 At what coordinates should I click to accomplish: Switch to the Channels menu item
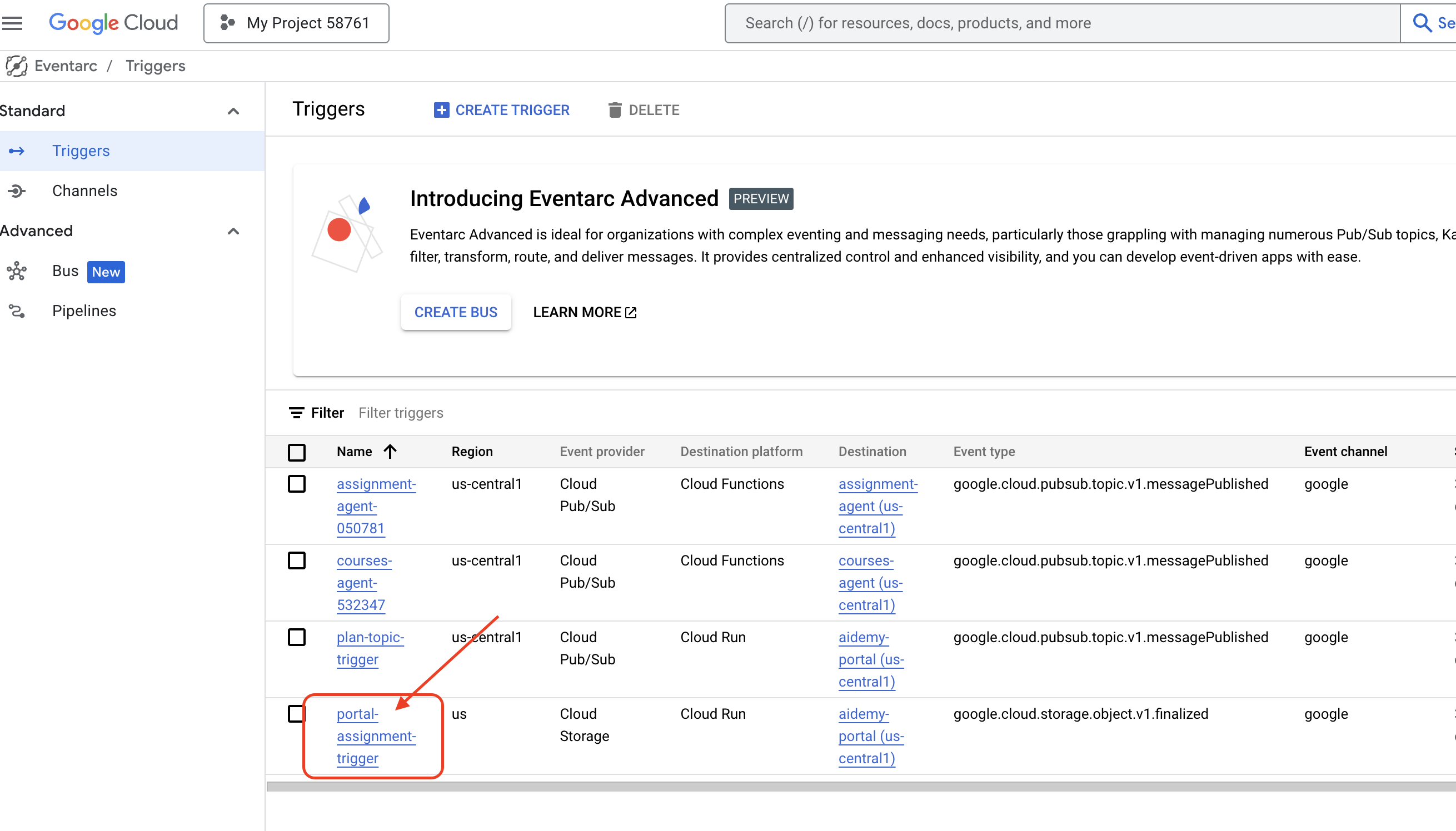click(85, 191)
